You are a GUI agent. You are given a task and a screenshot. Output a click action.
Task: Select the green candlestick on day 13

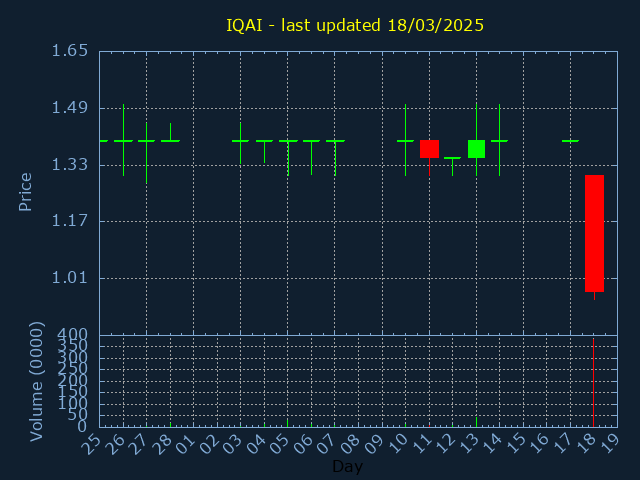point(476,149)
